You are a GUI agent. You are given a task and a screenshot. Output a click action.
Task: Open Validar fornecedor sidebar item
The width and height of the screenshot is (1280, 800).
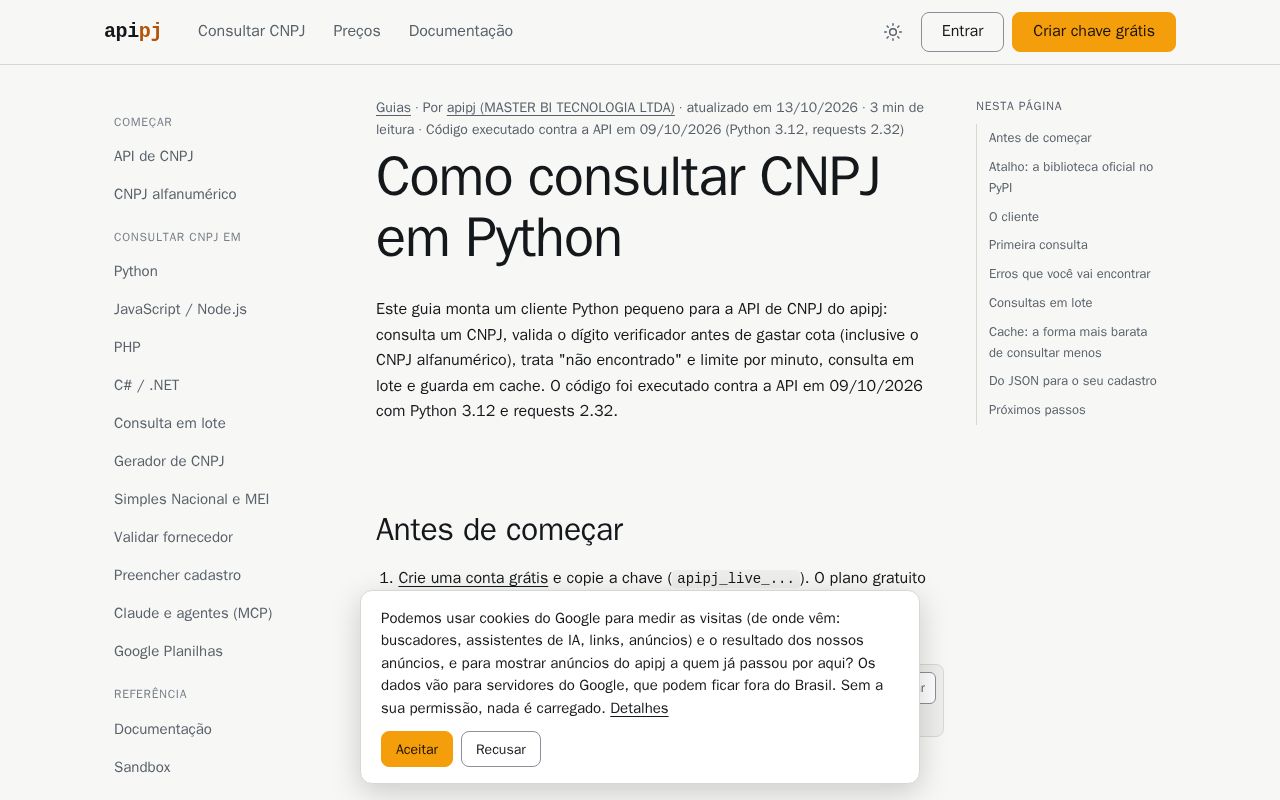173,537
